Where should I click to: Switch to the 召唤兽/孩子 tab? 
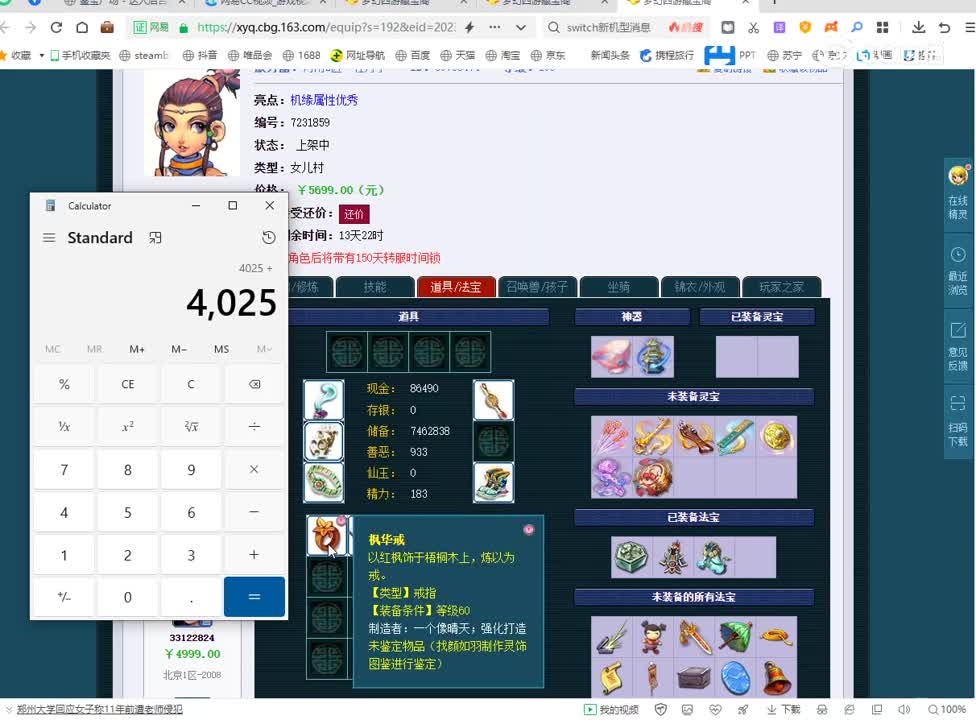pos(537,287)
